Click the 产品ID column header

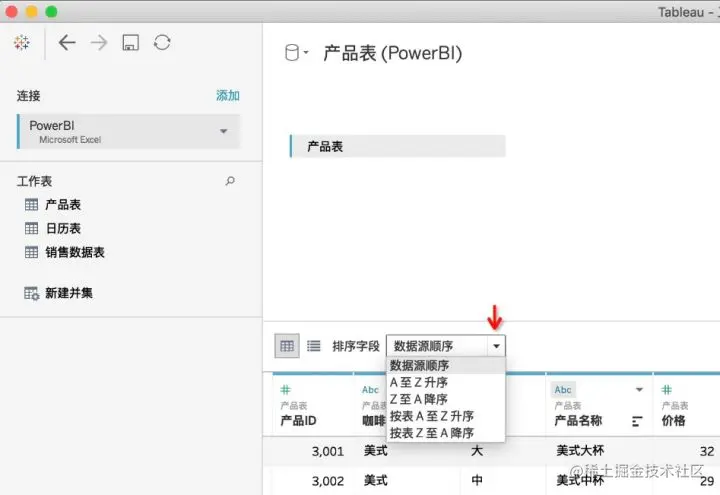coord(298,421)
